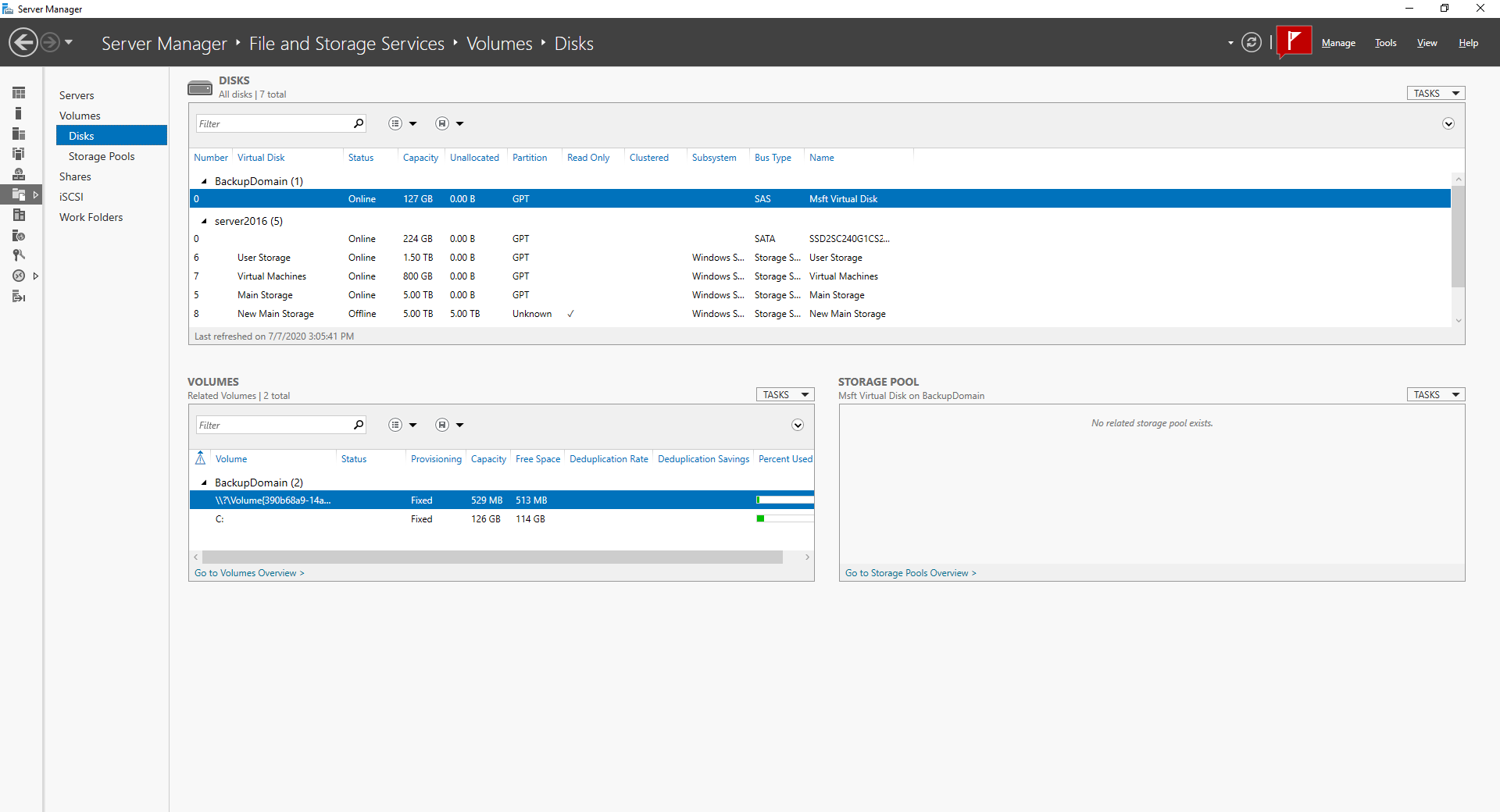Click the Volumes filter magnifier search icon
The image size is (1500, 812).
tap(359, 425)
